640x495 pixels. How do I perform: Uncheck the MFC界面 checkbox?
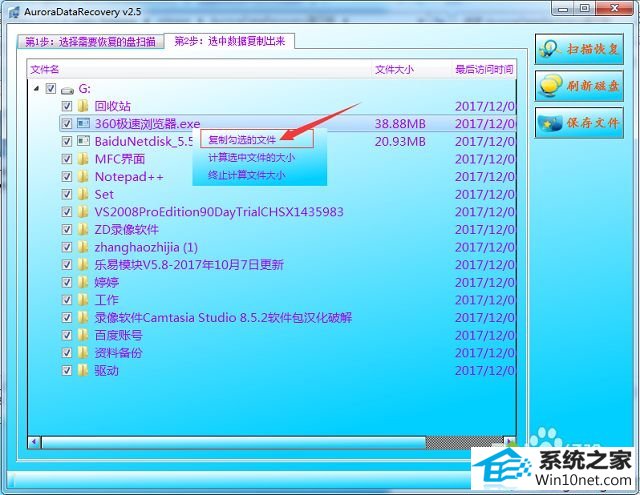pos(67,159)
